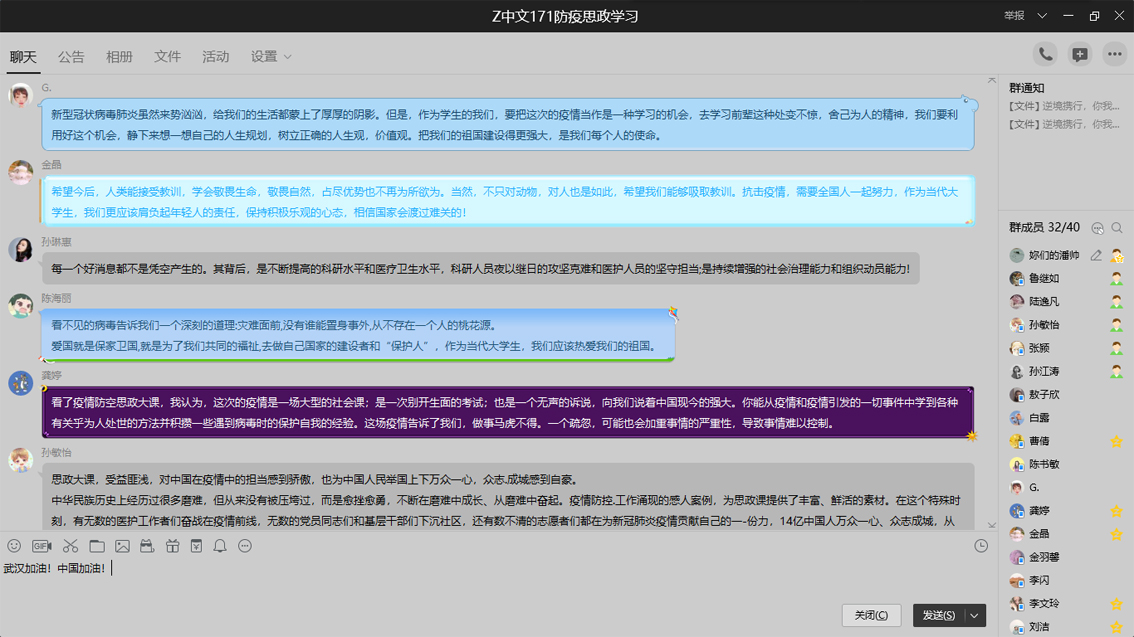Open the emoji picker in chat toolbar

coord(14,546)
